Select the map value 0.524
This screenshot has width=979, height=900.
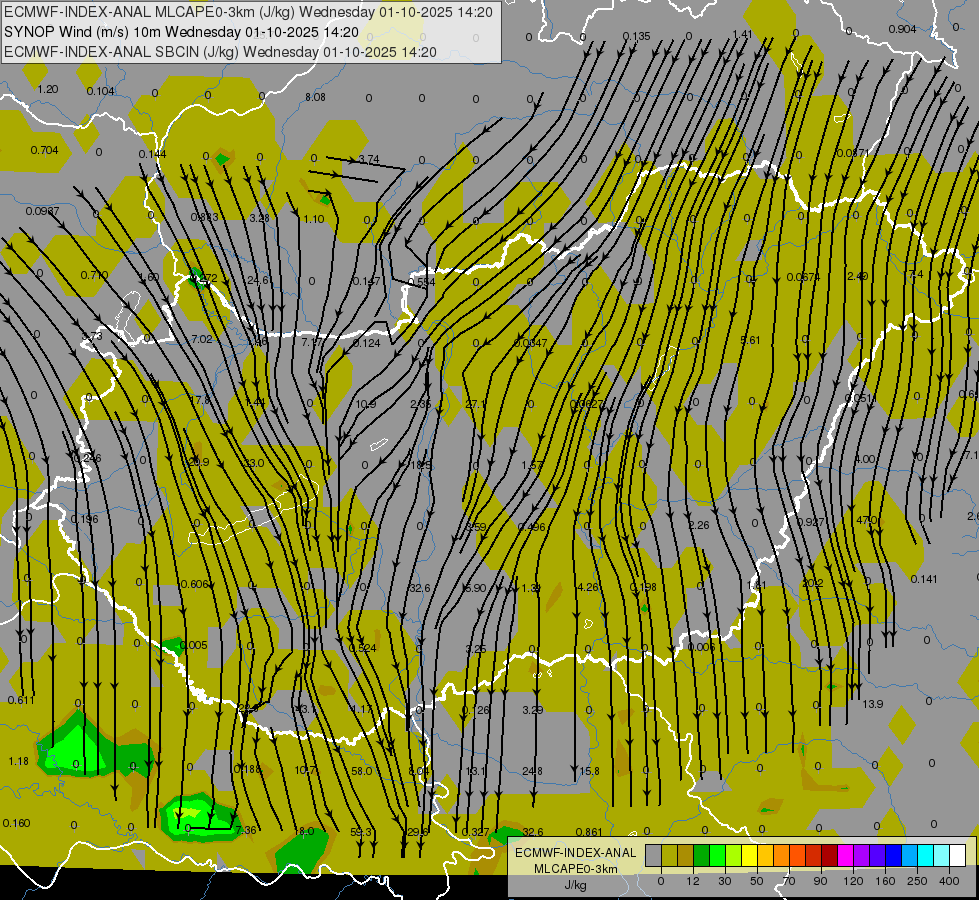[x=363, y=648]
